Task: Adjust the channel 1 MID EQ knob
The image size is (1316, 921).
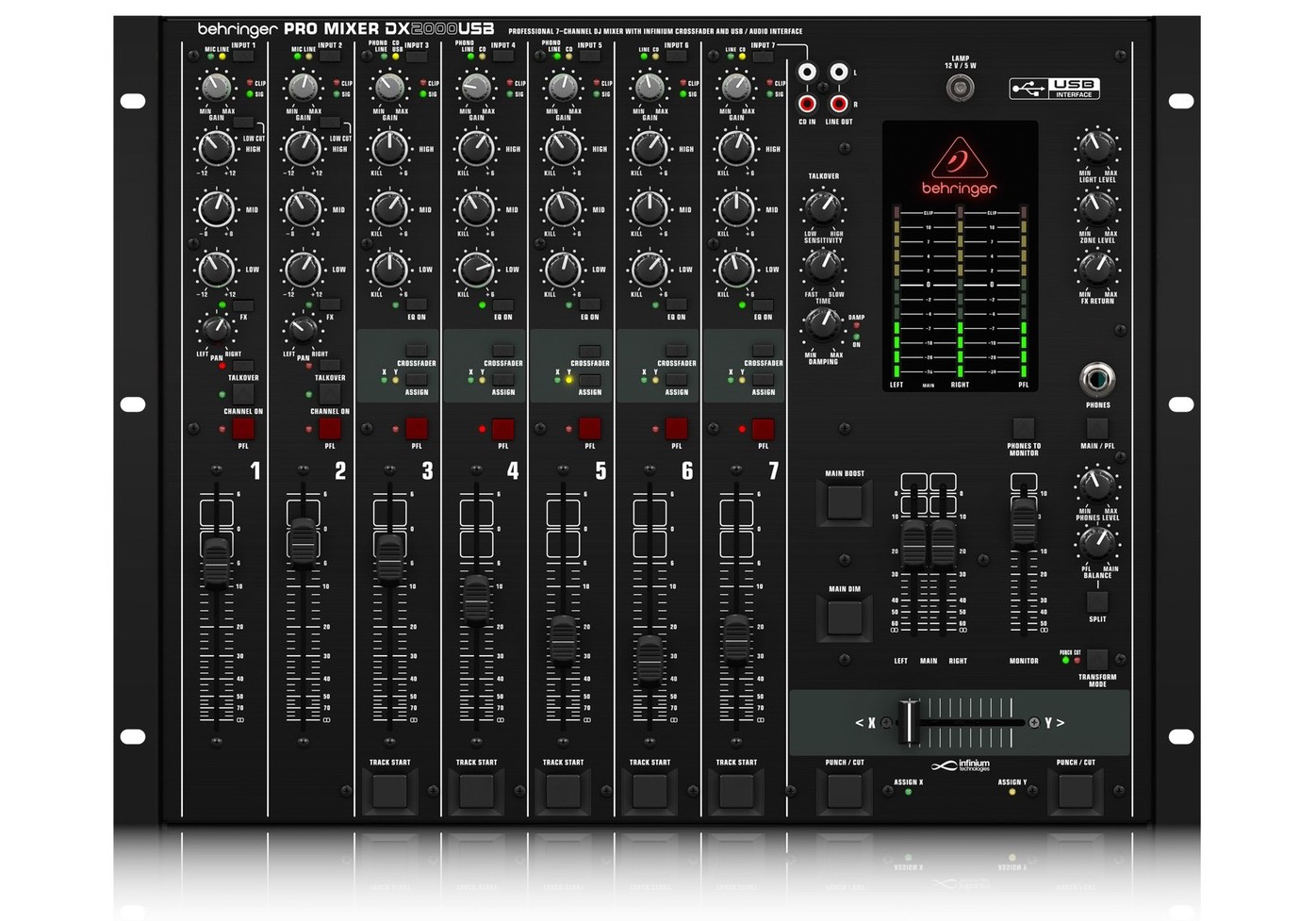Action: click(x=216, y=208)
